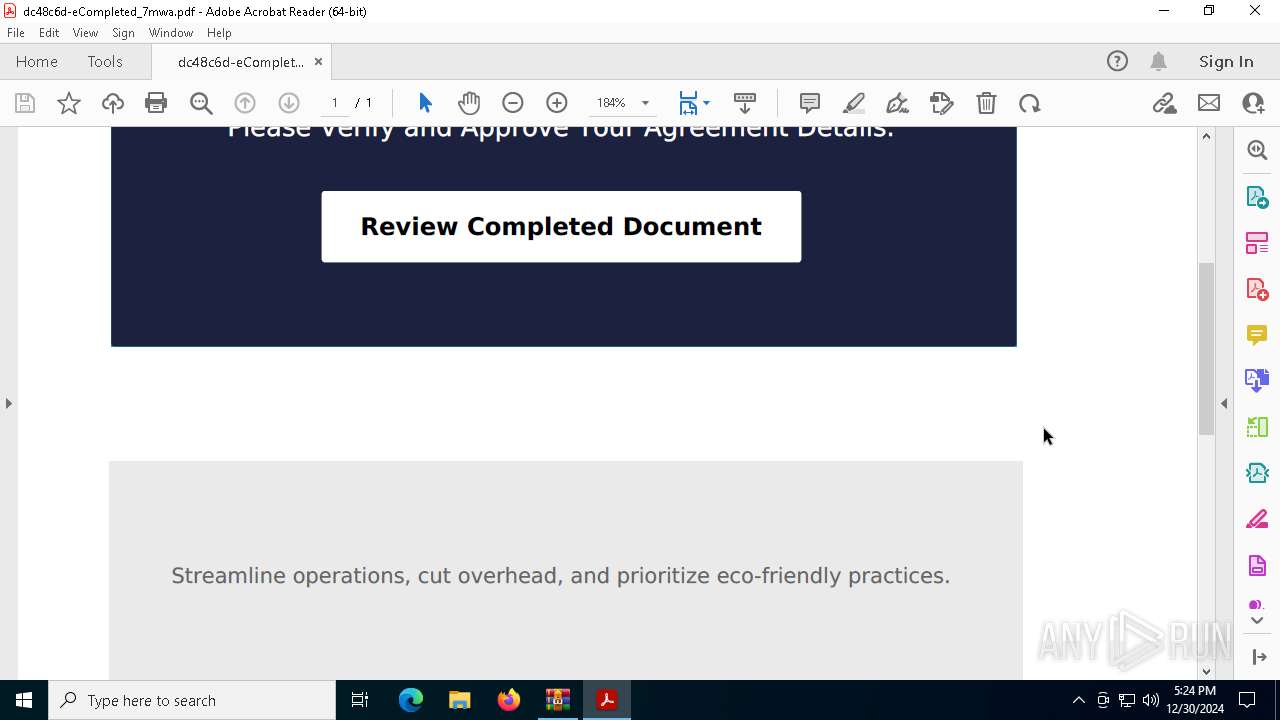Open the Window menu
This screenshot has height=720, width=1280.
pos(171,33)
